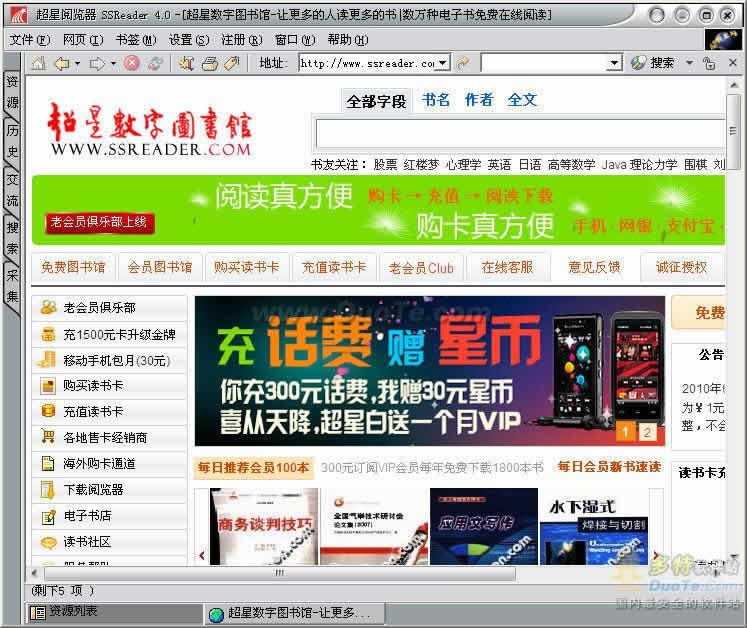Click the horizontal scrollbar thumb
The height and width of the screenshot is (628, 747).
click(280, 573)
